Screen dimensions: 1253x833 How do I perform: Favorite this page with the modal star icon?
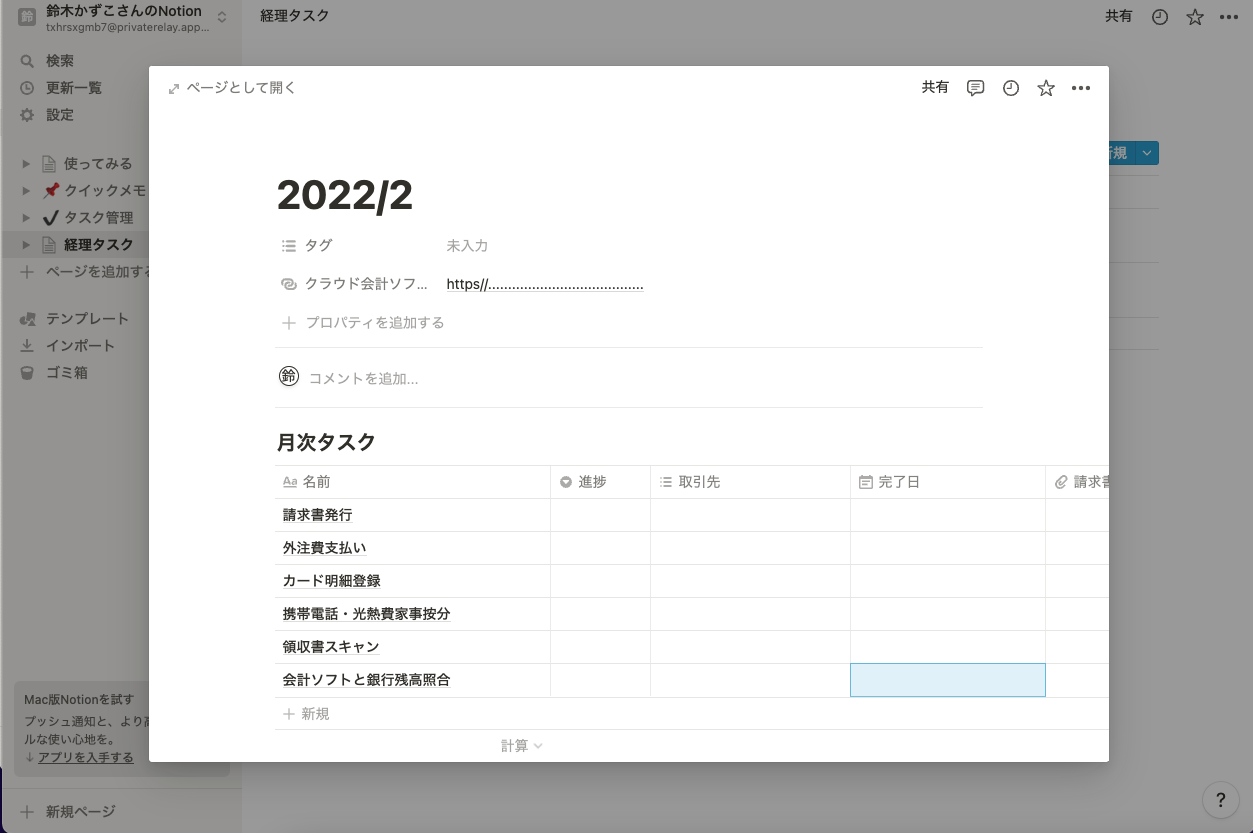[x=1046, y=88]
